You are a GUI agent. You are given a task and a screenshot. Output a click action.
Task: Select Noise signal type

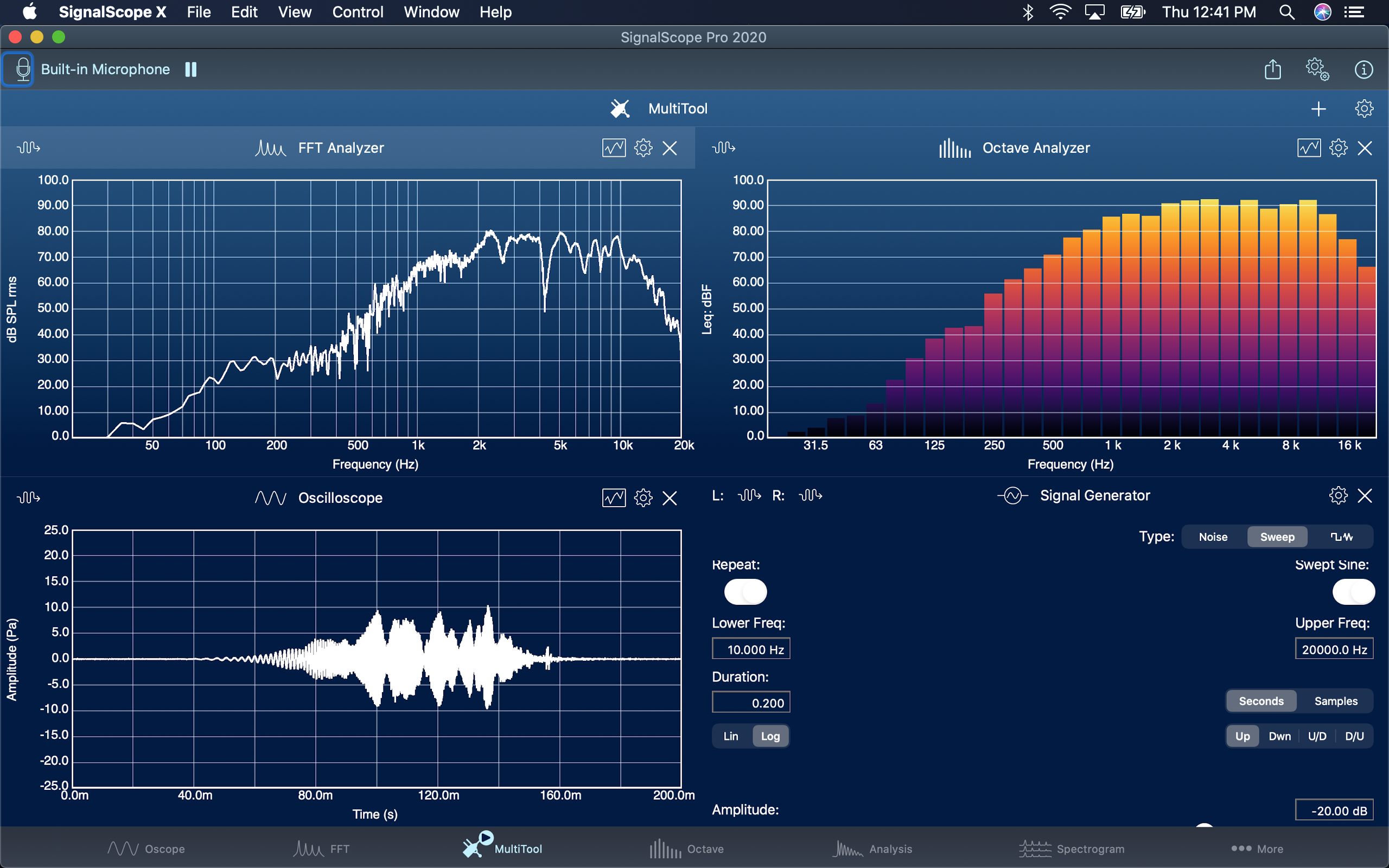click(x=1213, y=537)
